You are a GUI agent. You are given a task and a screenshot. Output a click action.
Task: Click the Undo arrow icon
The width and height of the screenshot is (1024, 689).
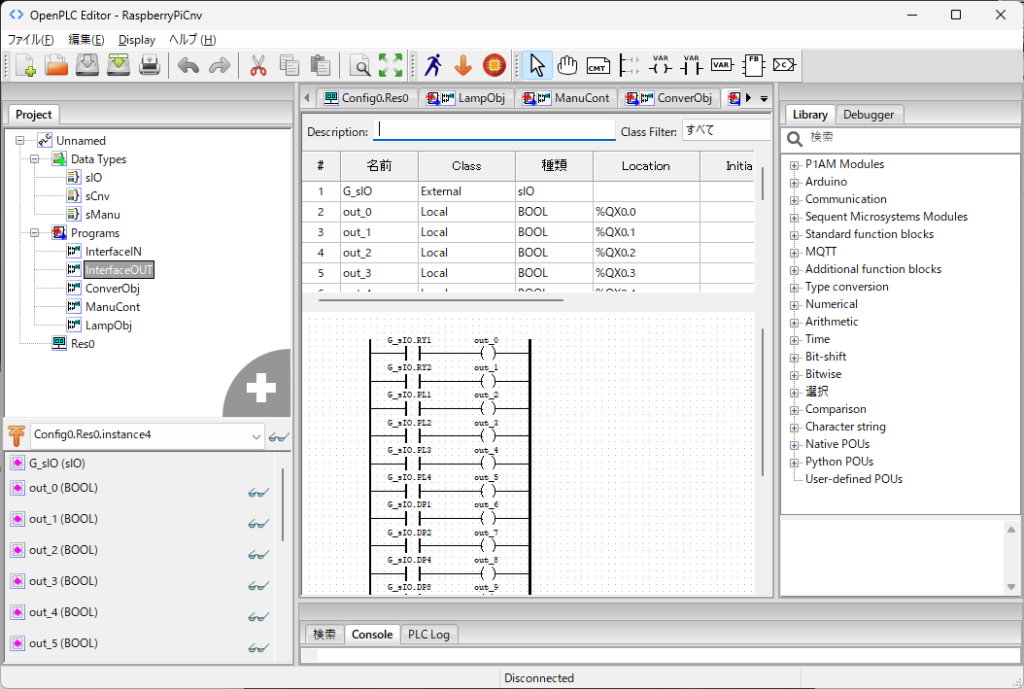click(189, 65)
